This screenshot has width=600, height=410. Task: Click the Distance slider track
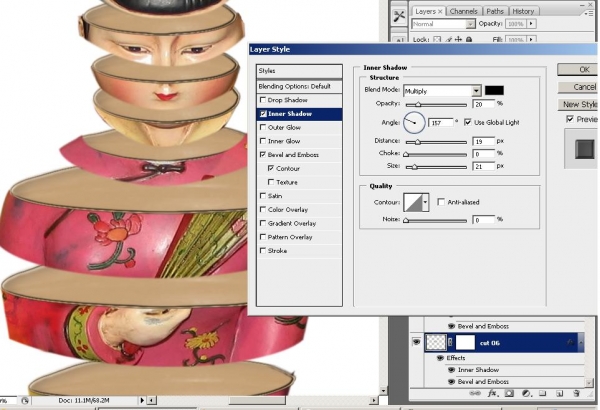coord(436,142)
